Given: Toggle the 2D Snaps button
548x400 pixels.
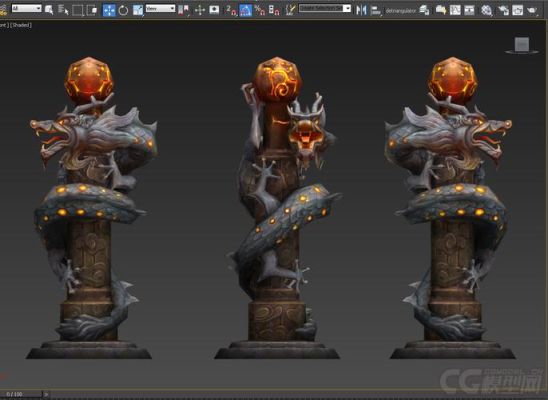Looking at the screenshot, I should point(231,10).
